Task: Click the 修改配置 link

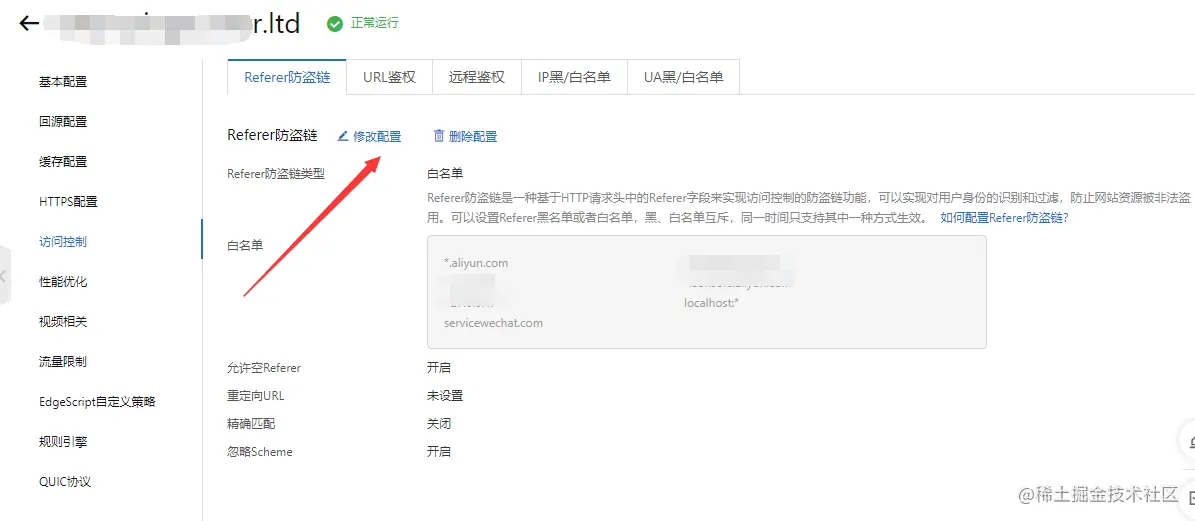Action: tap(377, 136)
